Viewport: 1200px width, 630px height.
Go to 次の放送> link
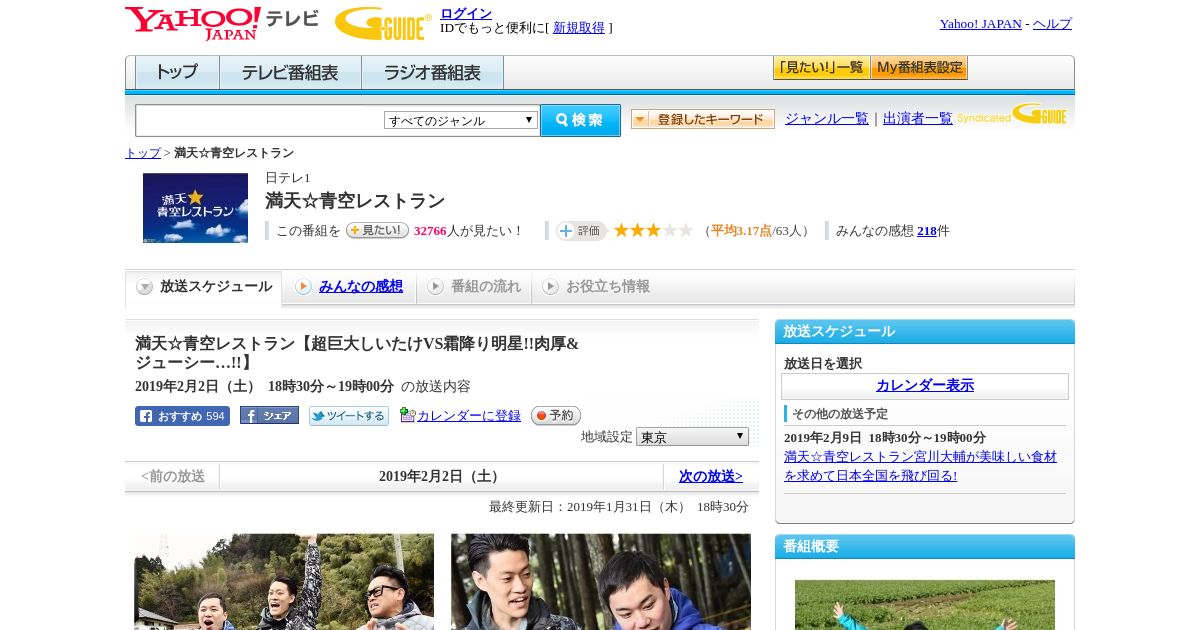click(x=711, y=477)
